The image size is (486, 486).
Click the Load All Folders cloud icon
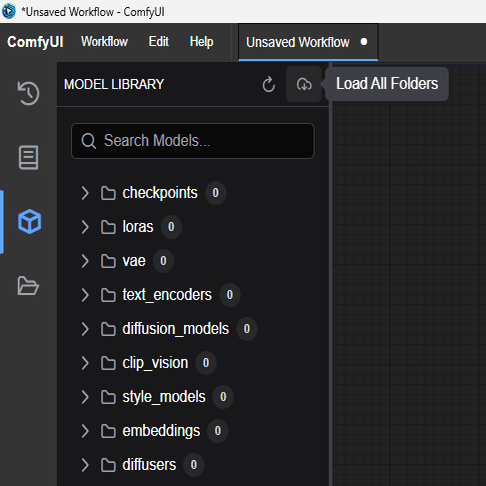304,84
